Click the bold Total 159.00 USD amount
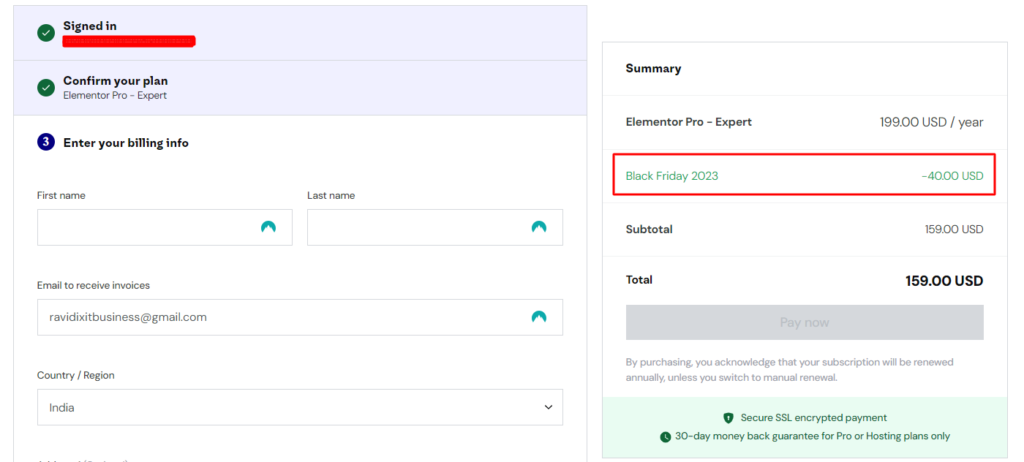The width and height of the screenshot is (1024, 462). tap(944, 281)
